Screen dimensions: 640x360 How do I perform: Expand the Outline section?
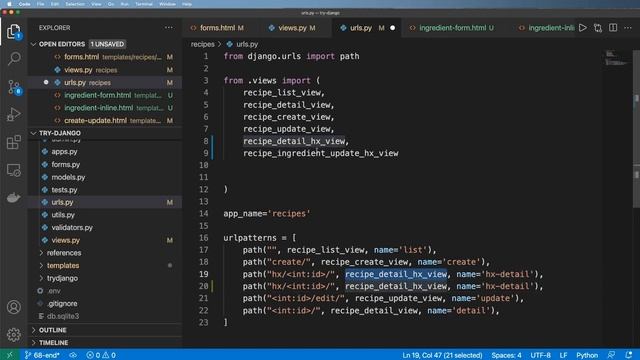(52, 330)
